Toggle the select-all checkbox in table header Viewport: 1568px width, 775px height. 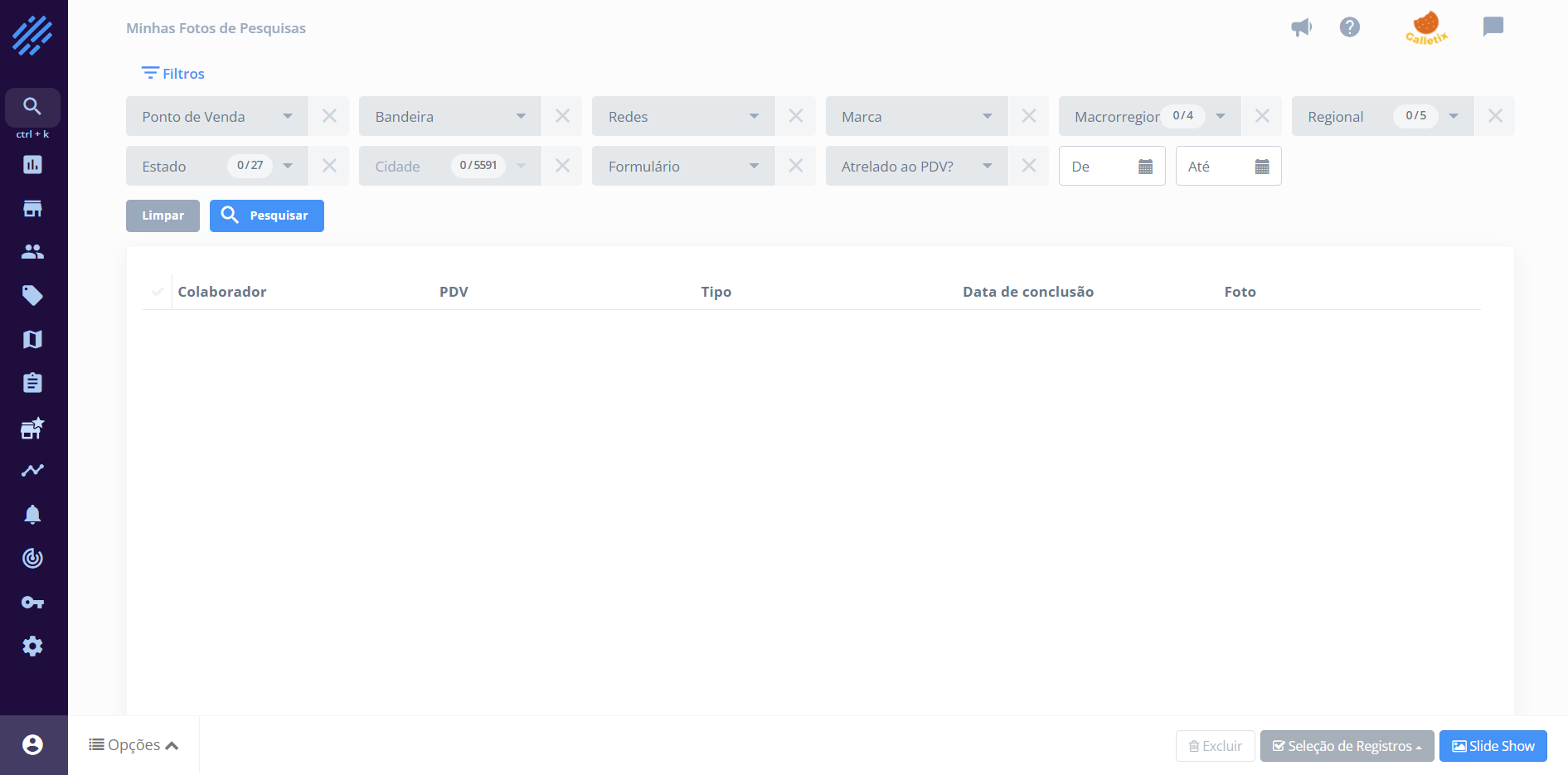pyautogui.click(x=158, y=292)
